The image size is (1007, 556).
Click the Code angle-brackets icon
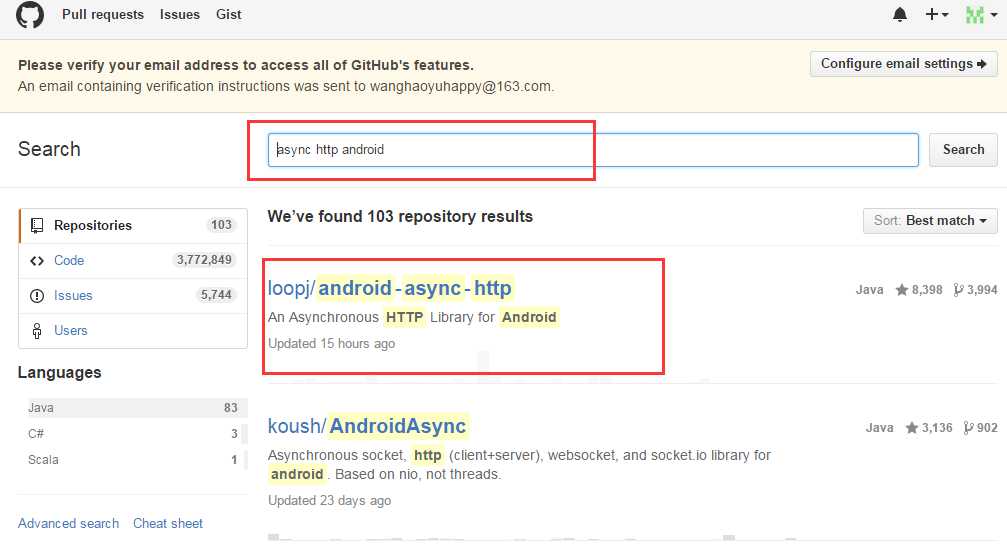[37, 261]
